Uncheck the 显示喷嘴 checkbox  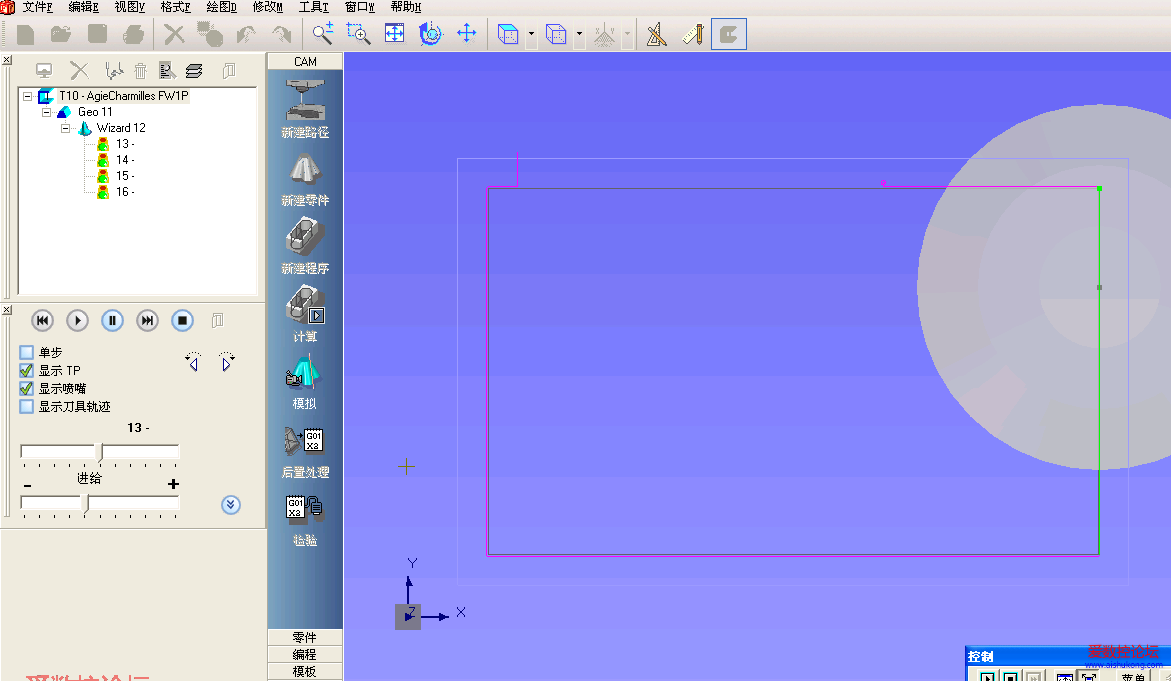(27, 388)
